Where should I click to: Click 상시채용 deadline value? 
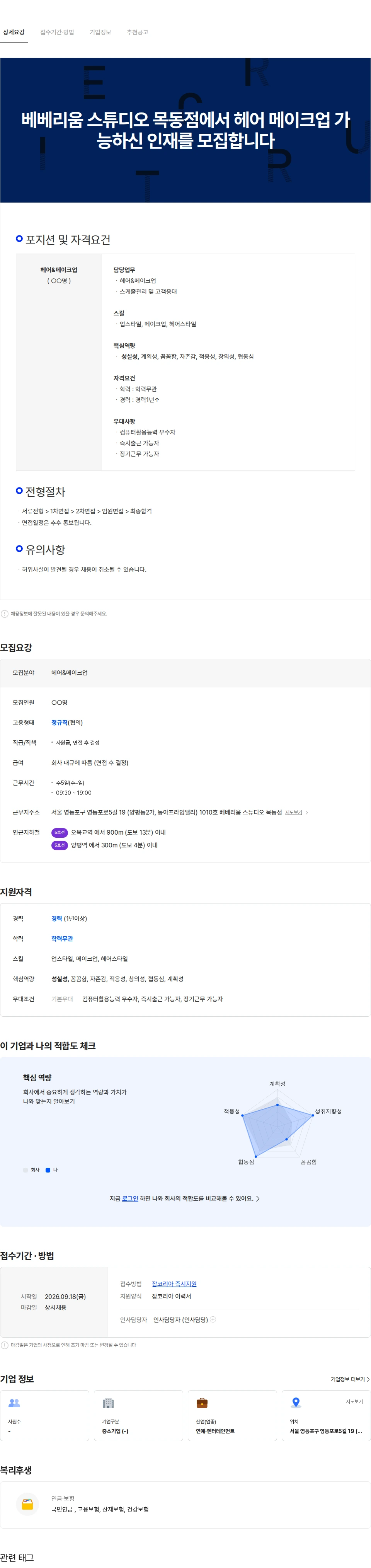tap(55, 1307)
